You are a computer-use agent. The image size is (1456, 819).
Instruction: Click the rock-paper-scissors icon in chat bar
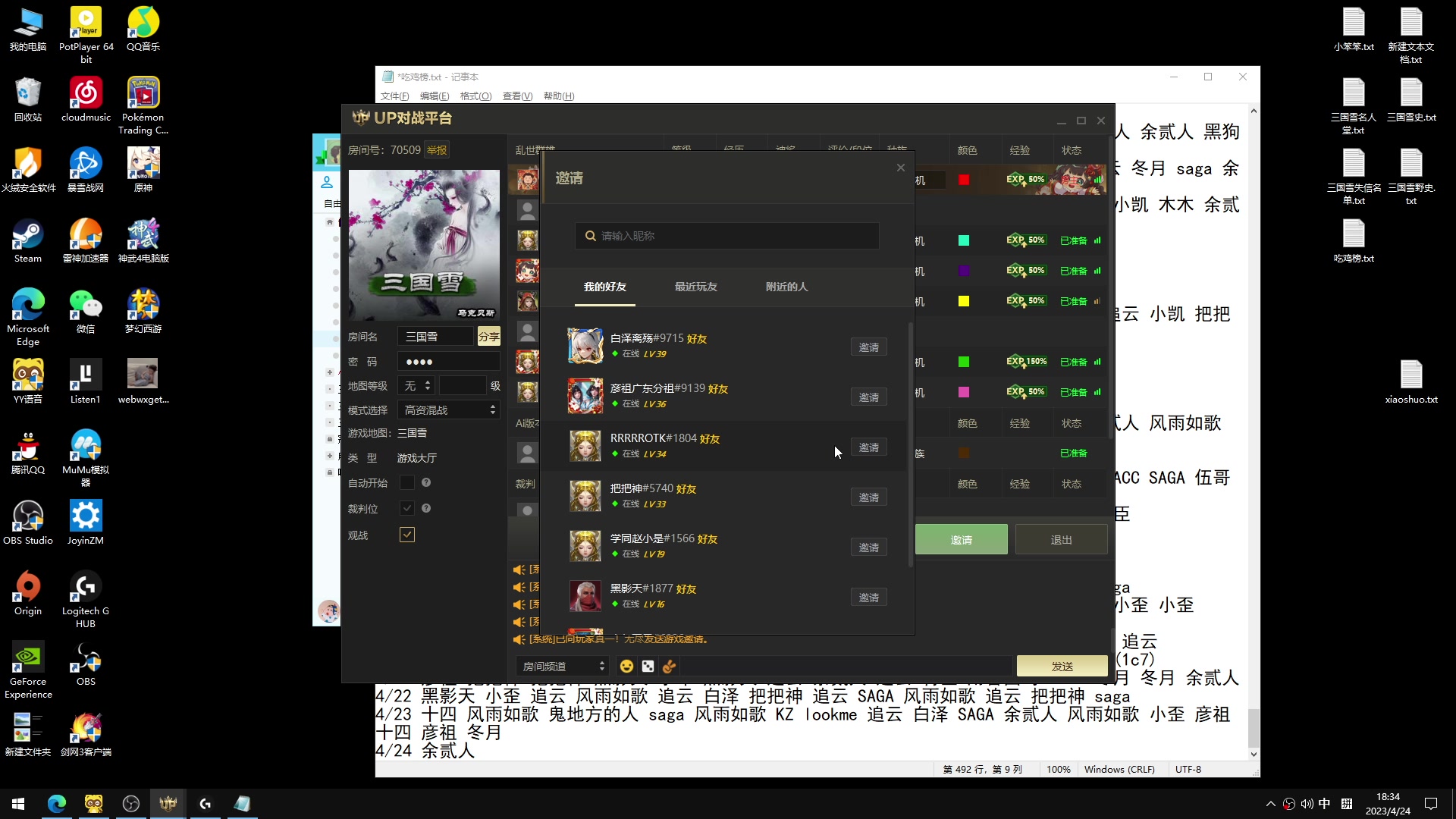pos(669,666)
